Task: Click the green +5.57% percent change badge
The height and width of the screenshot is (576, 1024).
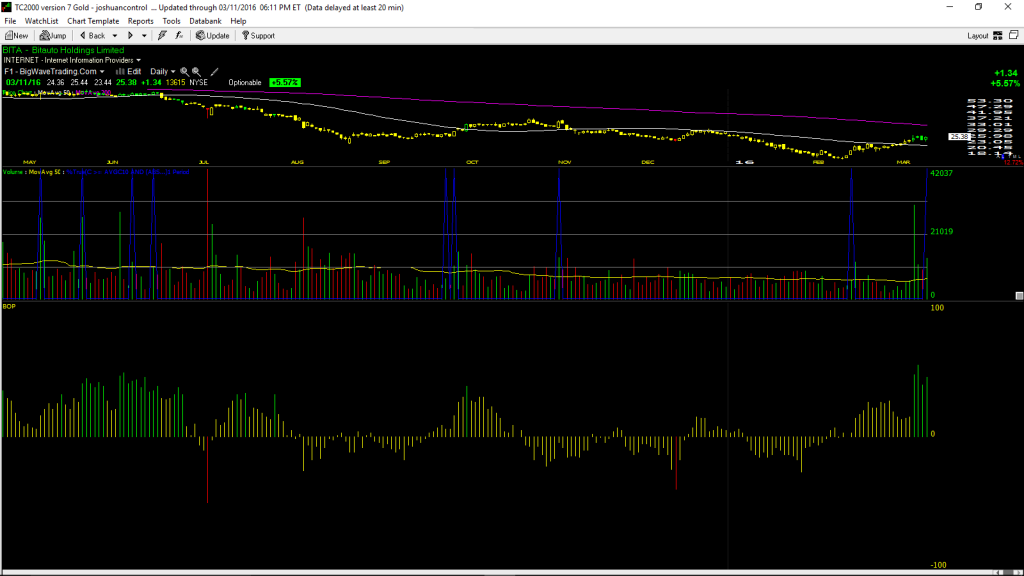Action: pos(285,83)
